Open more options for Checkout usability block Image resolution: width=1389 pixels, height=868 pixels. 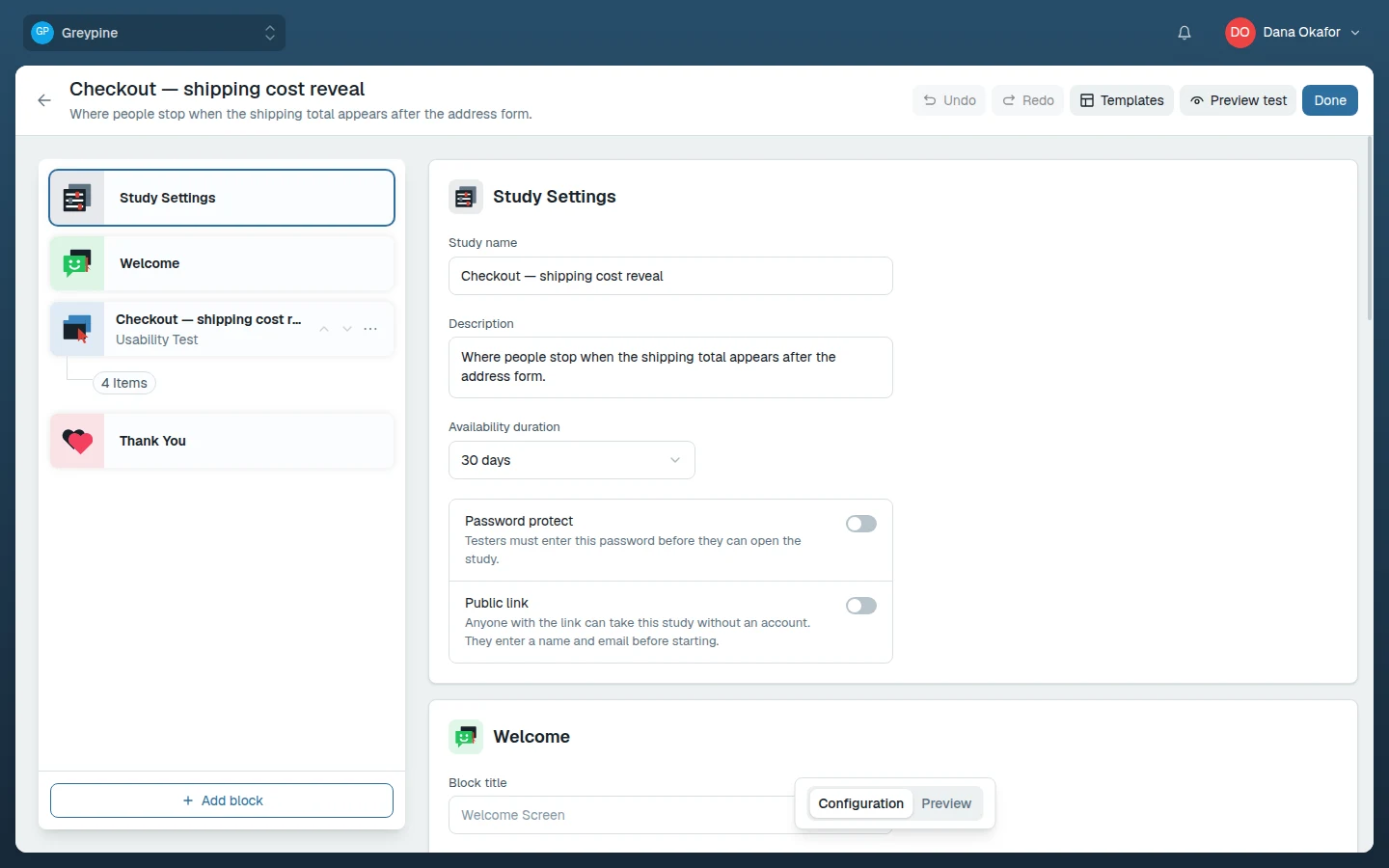click(370, 329)
